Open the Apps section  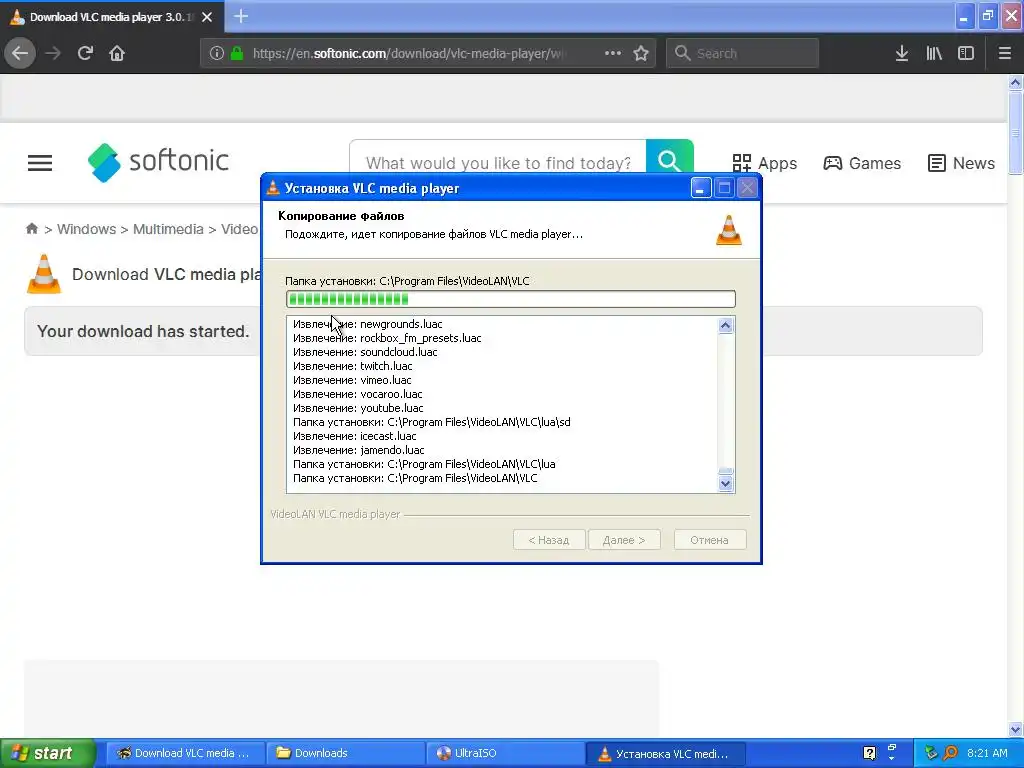pyautogui.click(x=764, y=163)
